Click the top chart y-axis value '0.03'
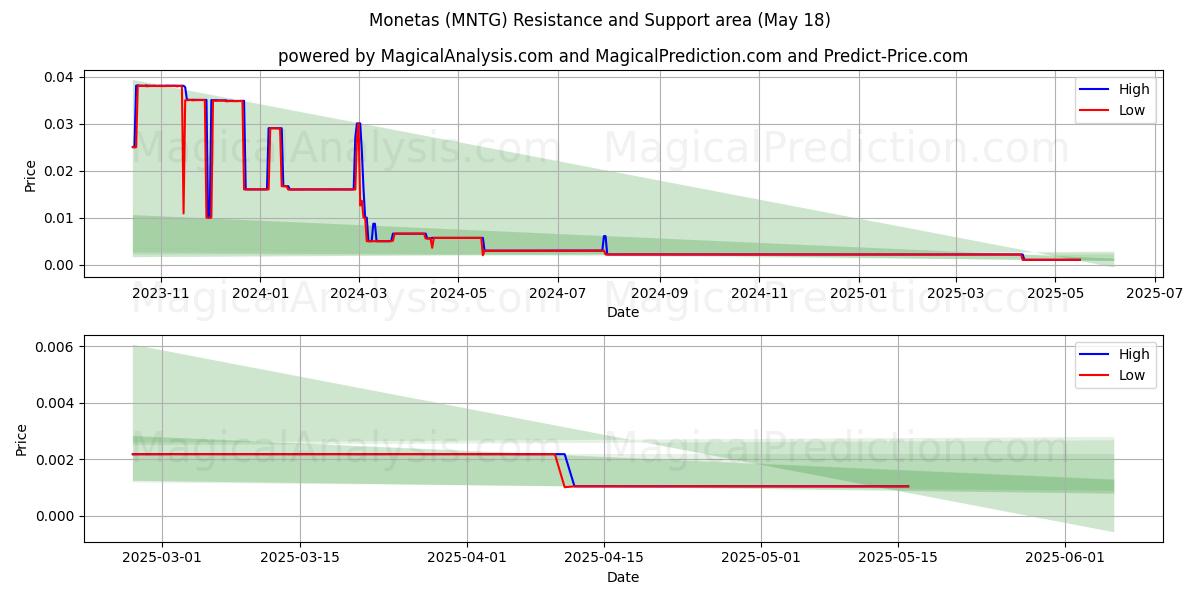This screenshot has width=1200, height=600. click(x=60, y=124)
